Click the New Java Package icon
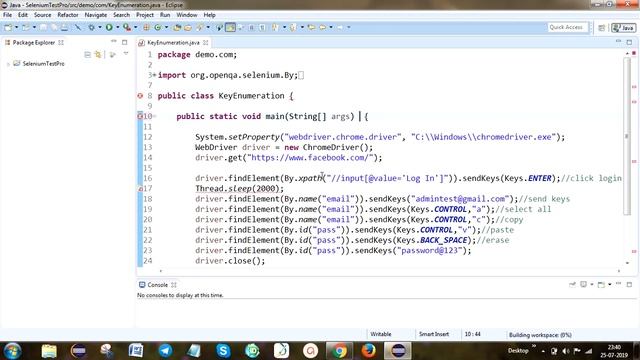 click(x=146, y=27)
